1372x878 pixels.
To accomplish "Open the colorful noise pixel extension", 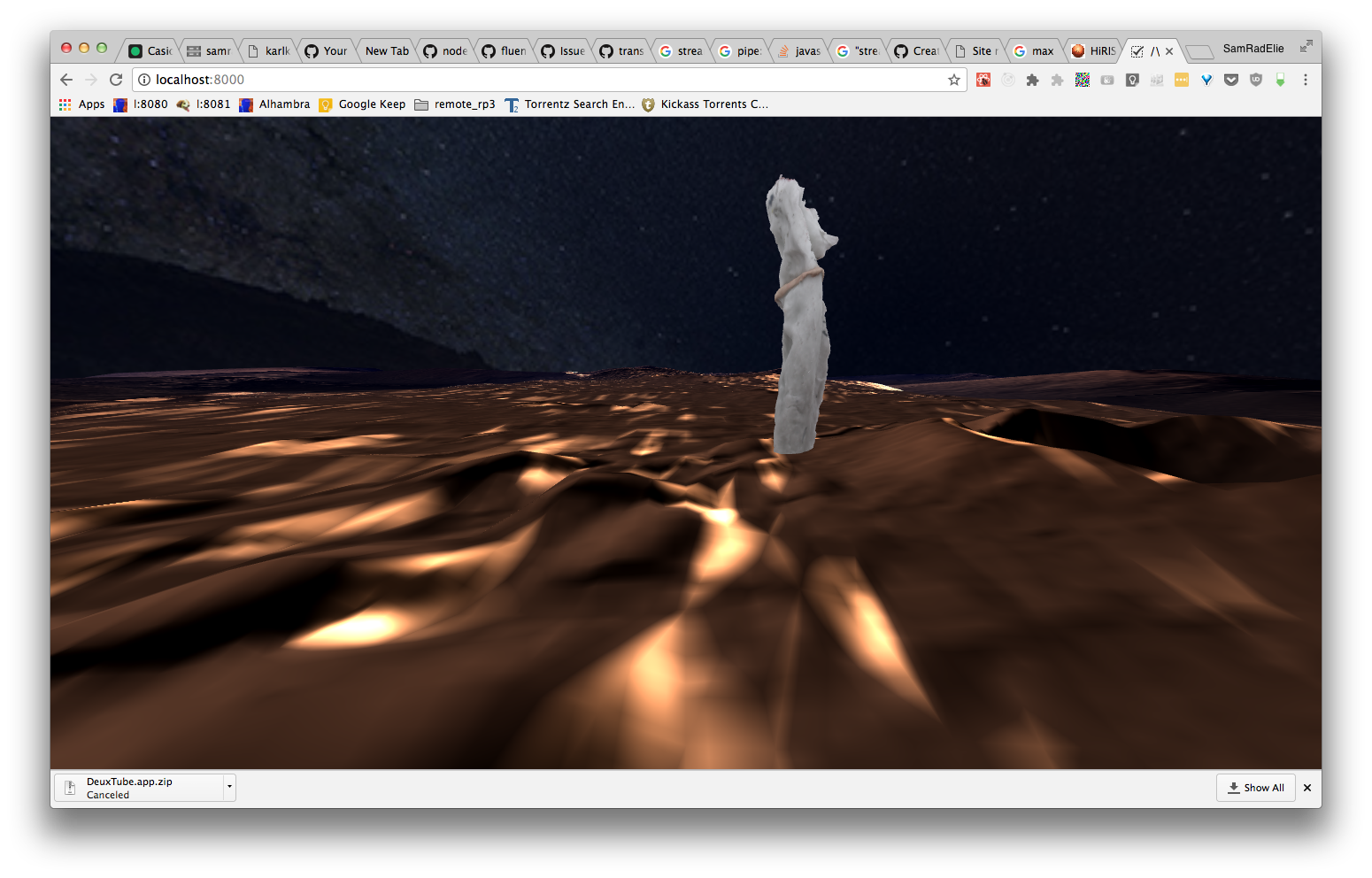I will pos(1082,80).
